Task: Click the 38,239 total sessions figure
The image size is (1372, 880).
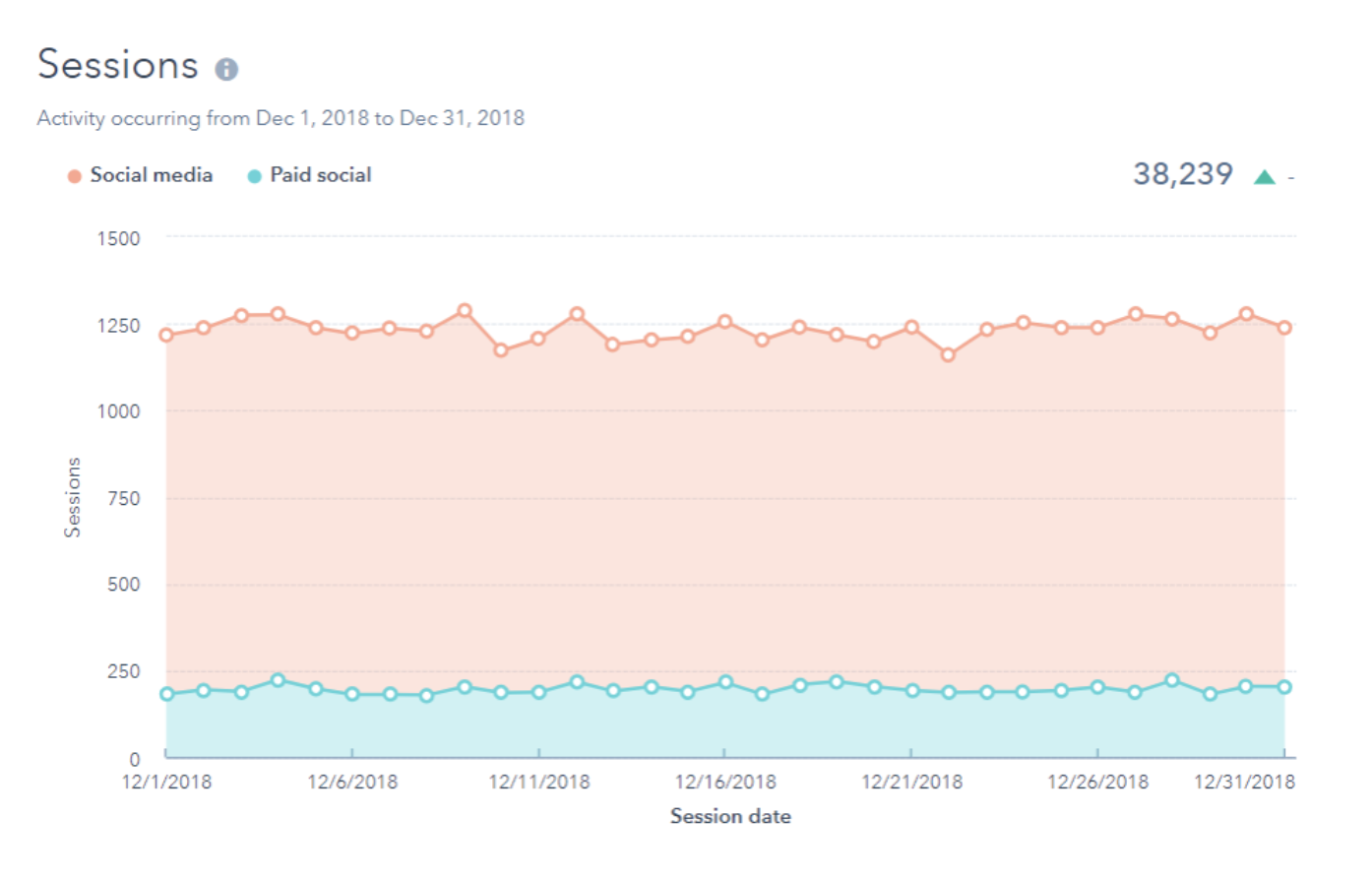Action: [x=1182, y=174]
